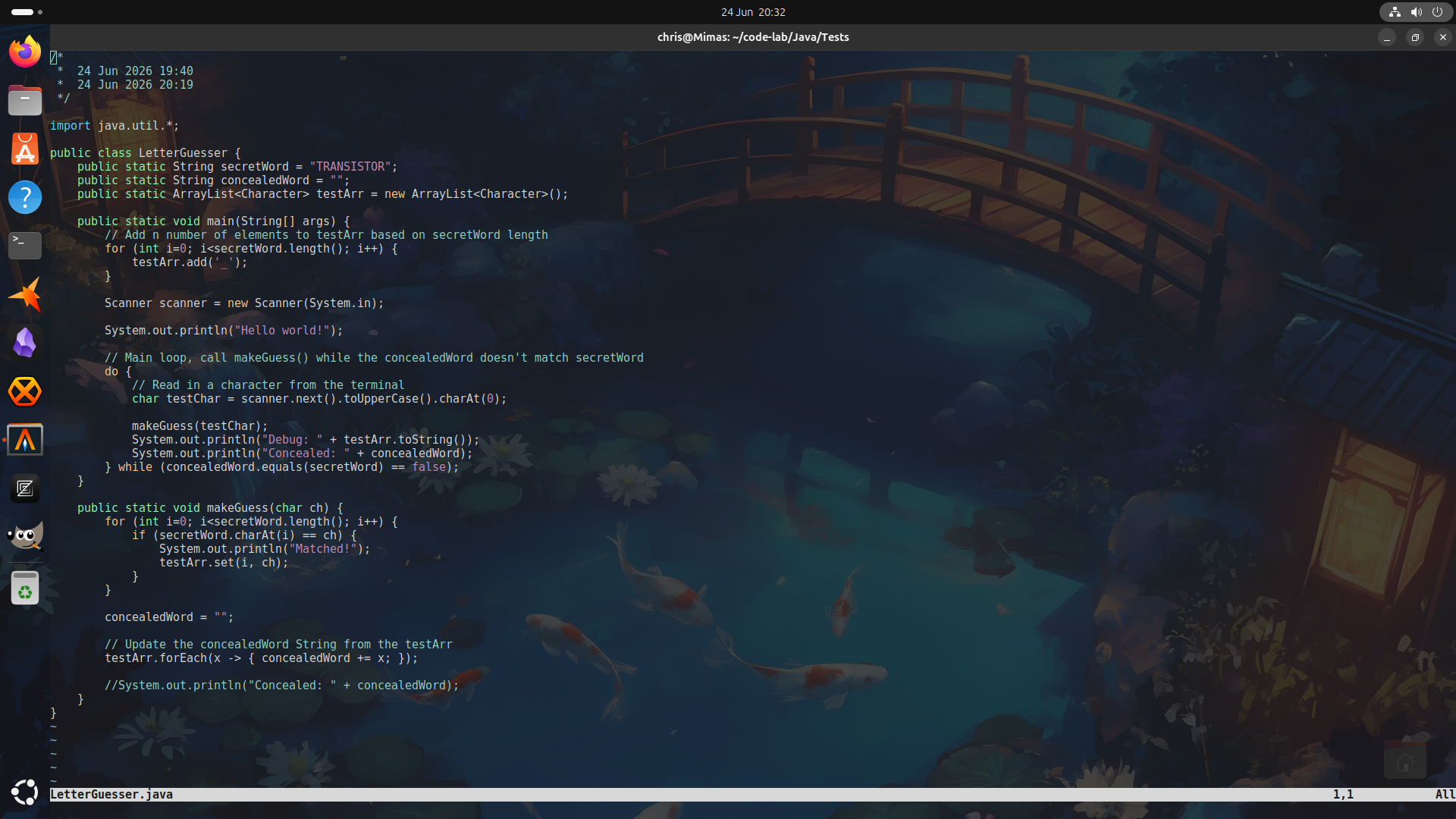Close the terminal window
Screen dimensions: 1456x819
(x=1443, y=37)
